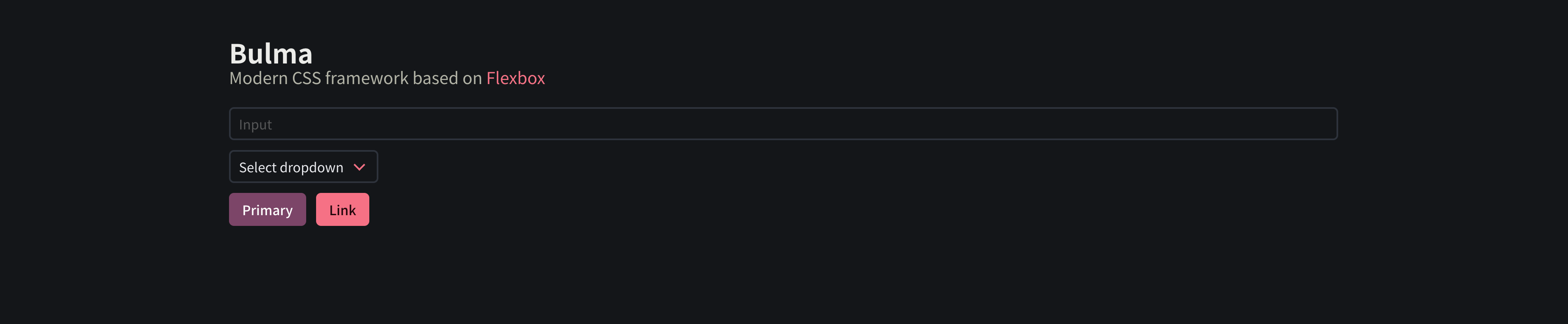Select the button labeled Link
Viewport: 1568px width, 324px height.
tap(342, 209)
